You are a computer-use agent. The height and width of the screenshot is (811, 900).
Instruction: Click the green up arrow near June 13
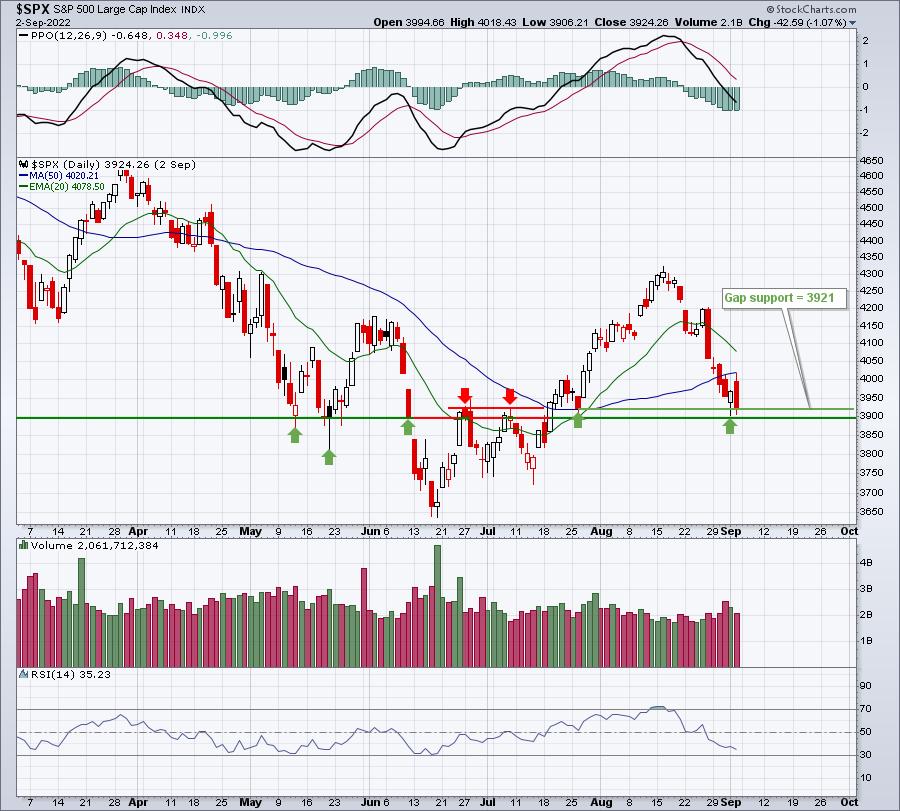[408, 426]
